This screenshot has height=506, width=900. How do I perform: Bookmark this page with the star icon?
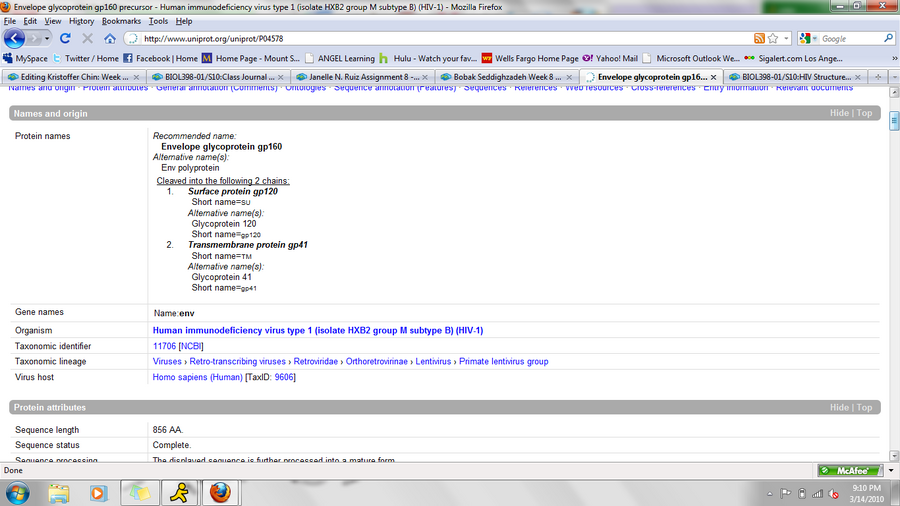pos(773,38)
